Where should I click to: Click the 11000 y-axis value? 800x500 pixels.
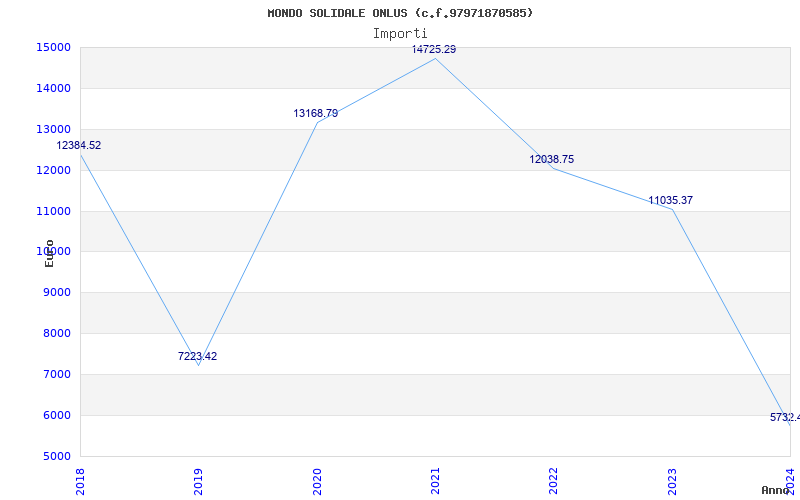[54, 211]
